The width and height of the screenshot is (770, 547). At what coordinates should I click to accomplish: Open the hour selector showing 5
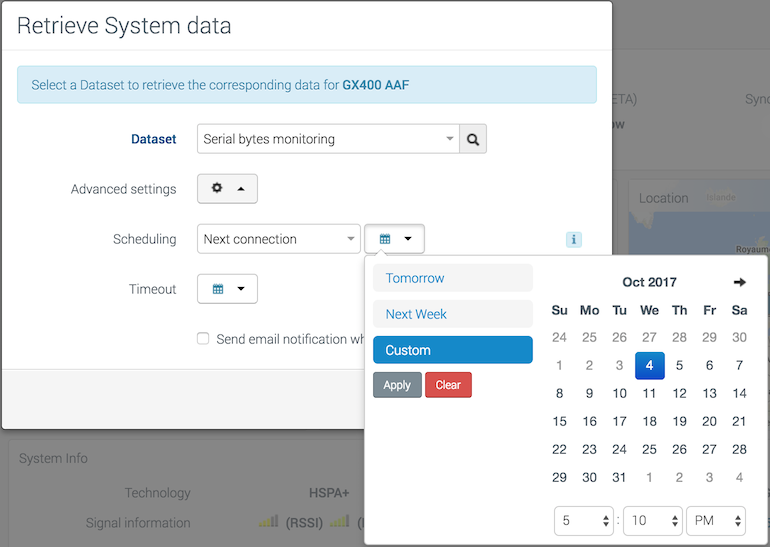point(584,521)
